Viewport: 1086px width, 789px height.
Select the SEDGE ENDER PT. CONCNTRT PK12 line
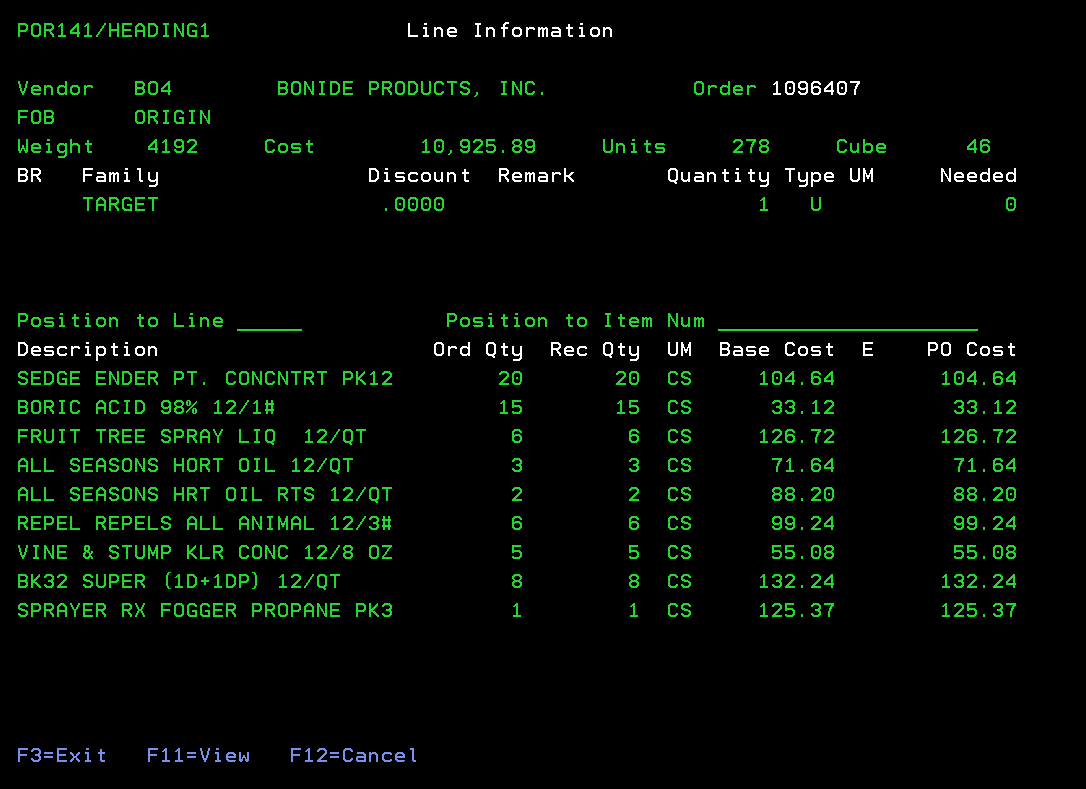[205, 379]
